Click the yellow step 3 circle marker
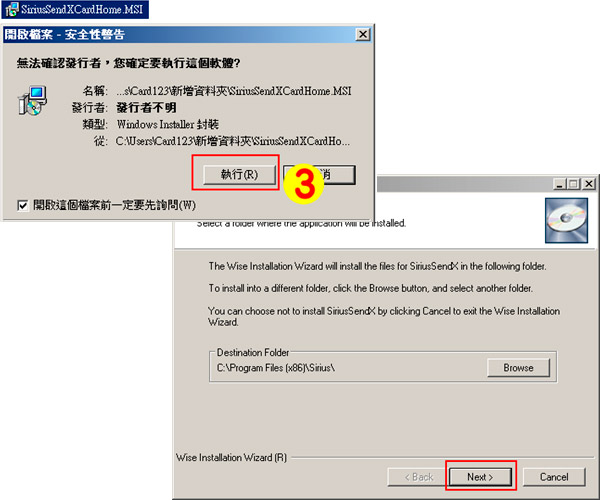This screenshot has width=600, height=500. coord(304,184)
